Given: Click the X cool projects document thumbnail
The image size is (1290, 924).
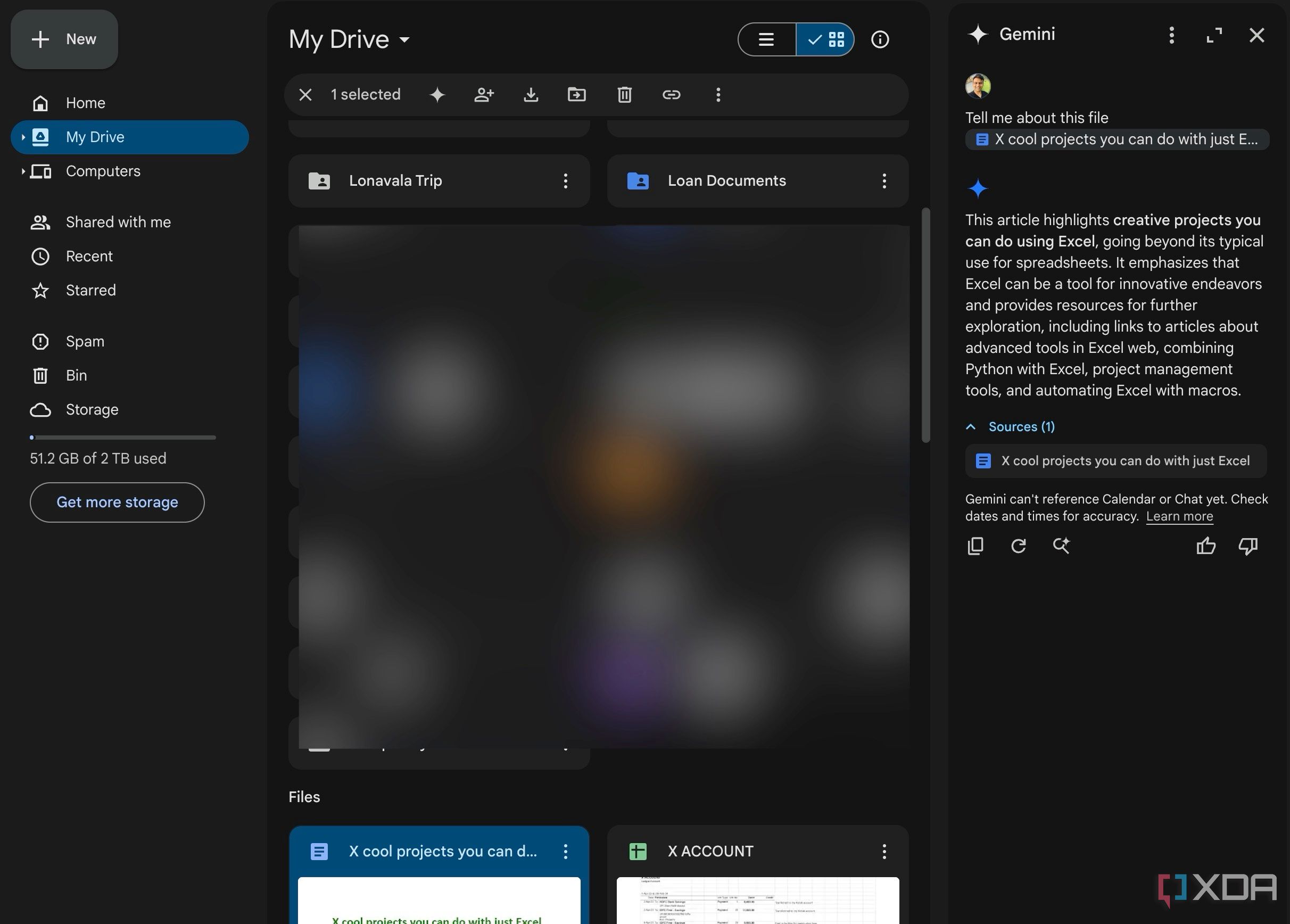Looking at the screenshot, I should pyautogui.click(x=439, y=901).
